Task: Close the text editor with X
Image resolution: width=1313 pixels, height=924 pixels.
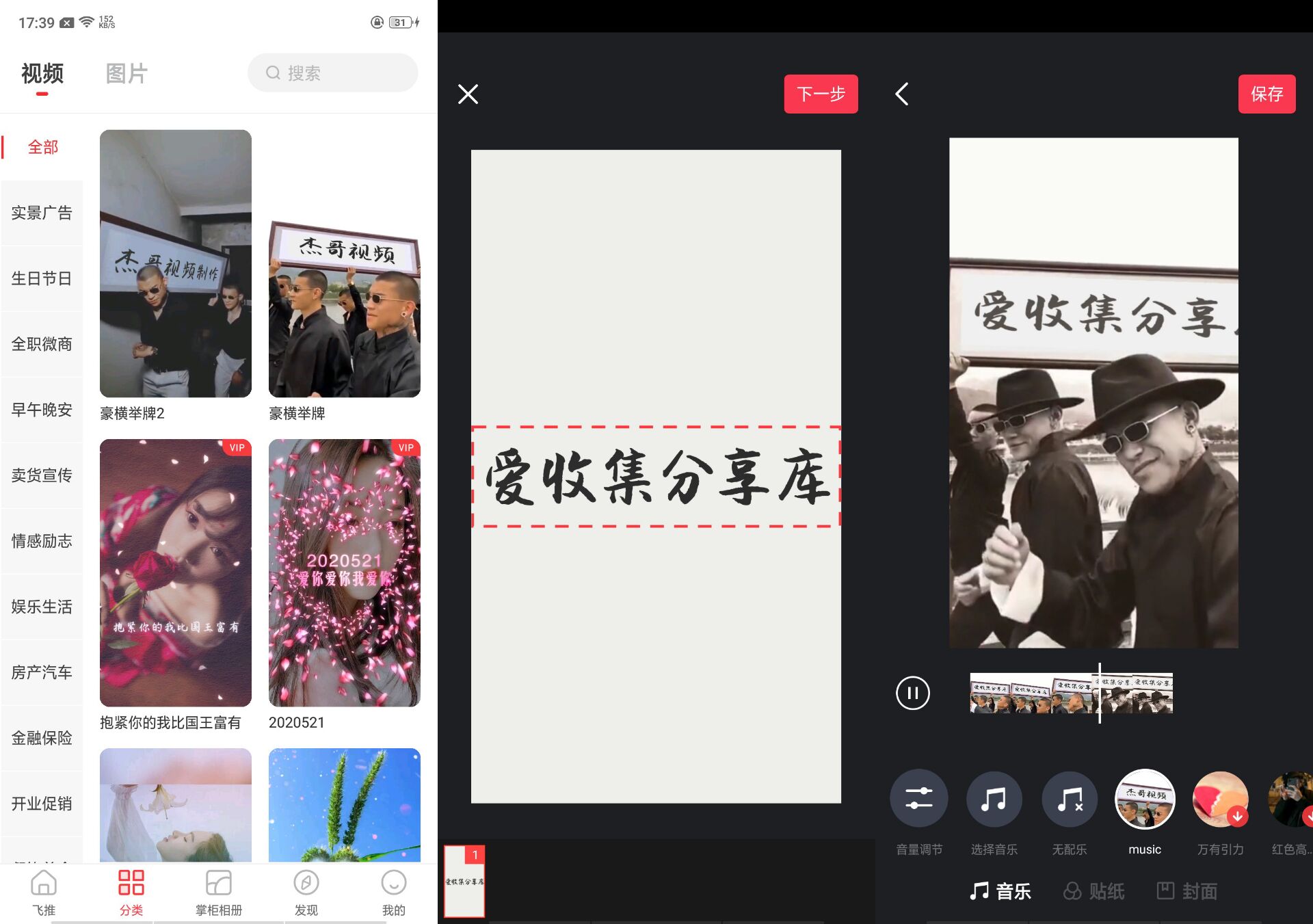Action: (468, 94)
